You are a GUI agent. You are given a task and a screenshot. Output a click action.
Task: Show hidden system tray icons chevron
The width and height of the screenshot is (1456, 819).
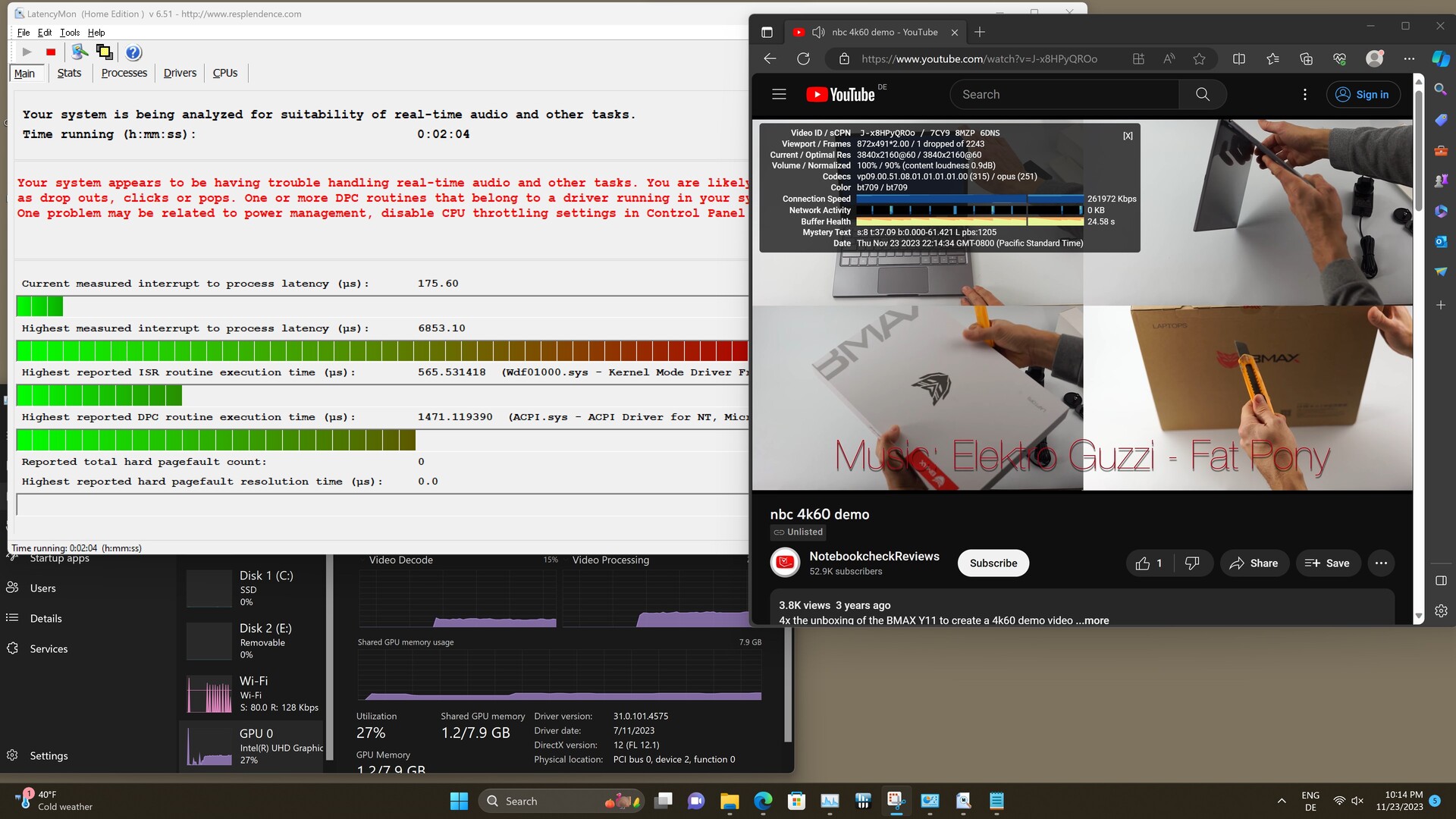pyautogui.click(x=1282, y=801)
